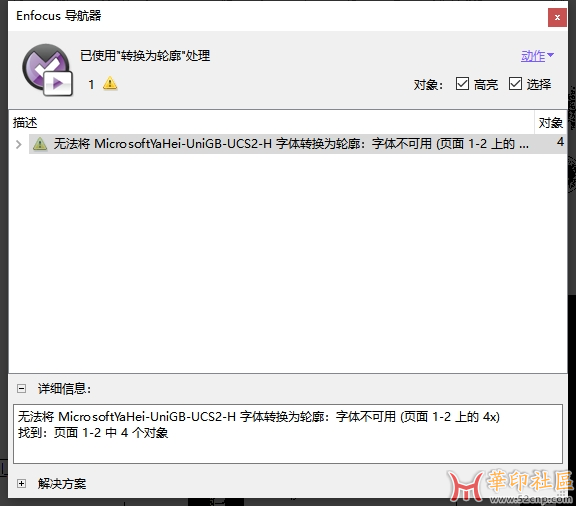Collapse the 详细信息 section
The width and height of the screenshot is (576, 506).
coord(22,388)
